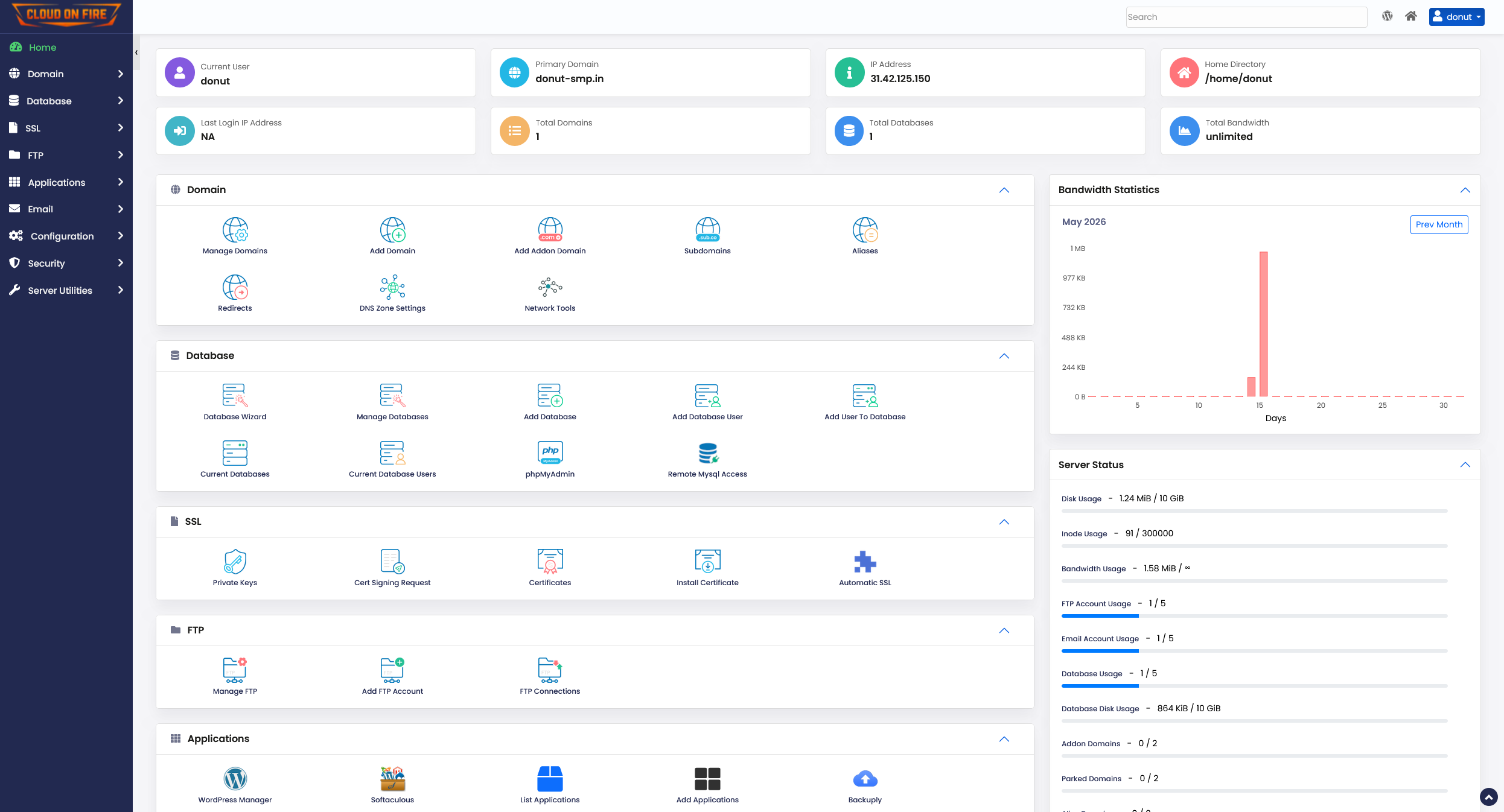The height and width of the screenshot is (812, 1504).
Task: Expand Security sidebar menu
Action: [x=66, y=263]
